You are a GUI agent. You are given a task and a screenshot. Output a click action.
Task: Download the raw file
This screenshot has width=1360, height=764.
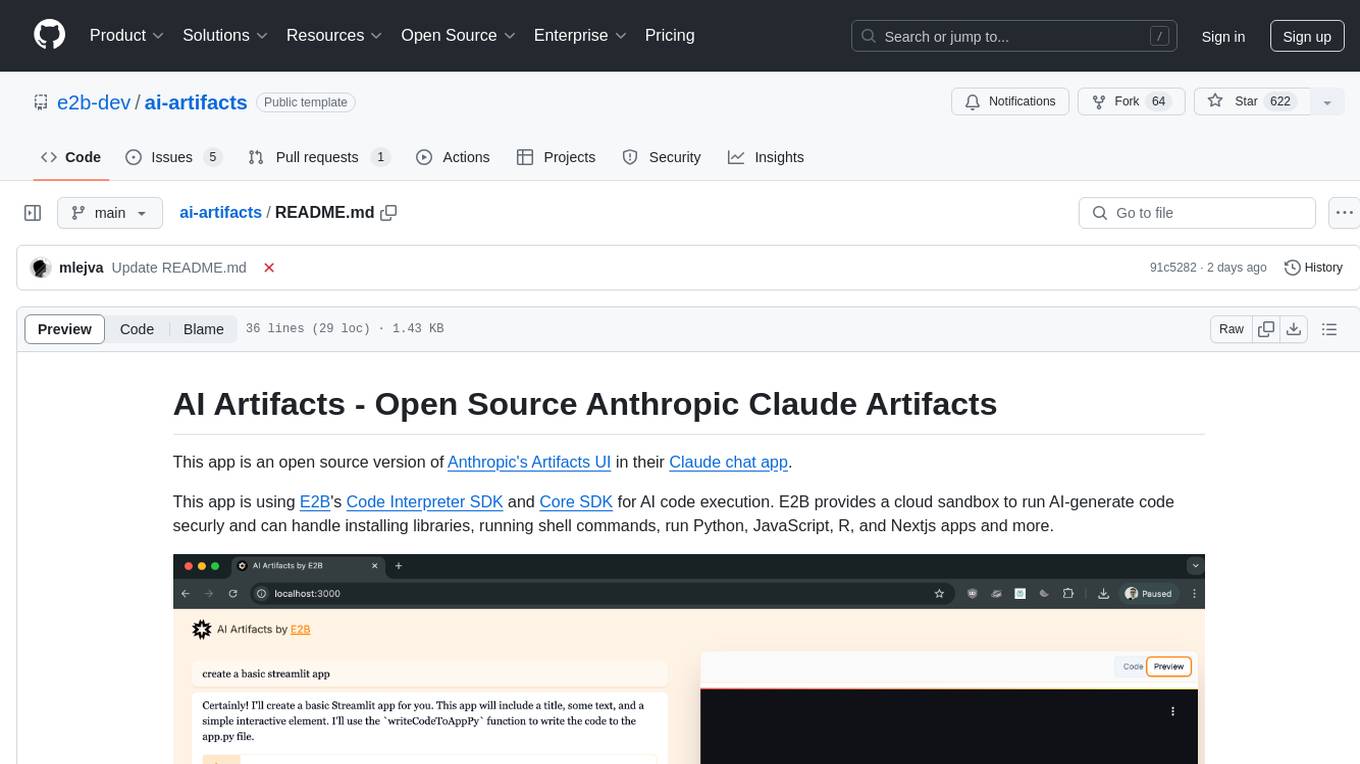point(1293,329)
